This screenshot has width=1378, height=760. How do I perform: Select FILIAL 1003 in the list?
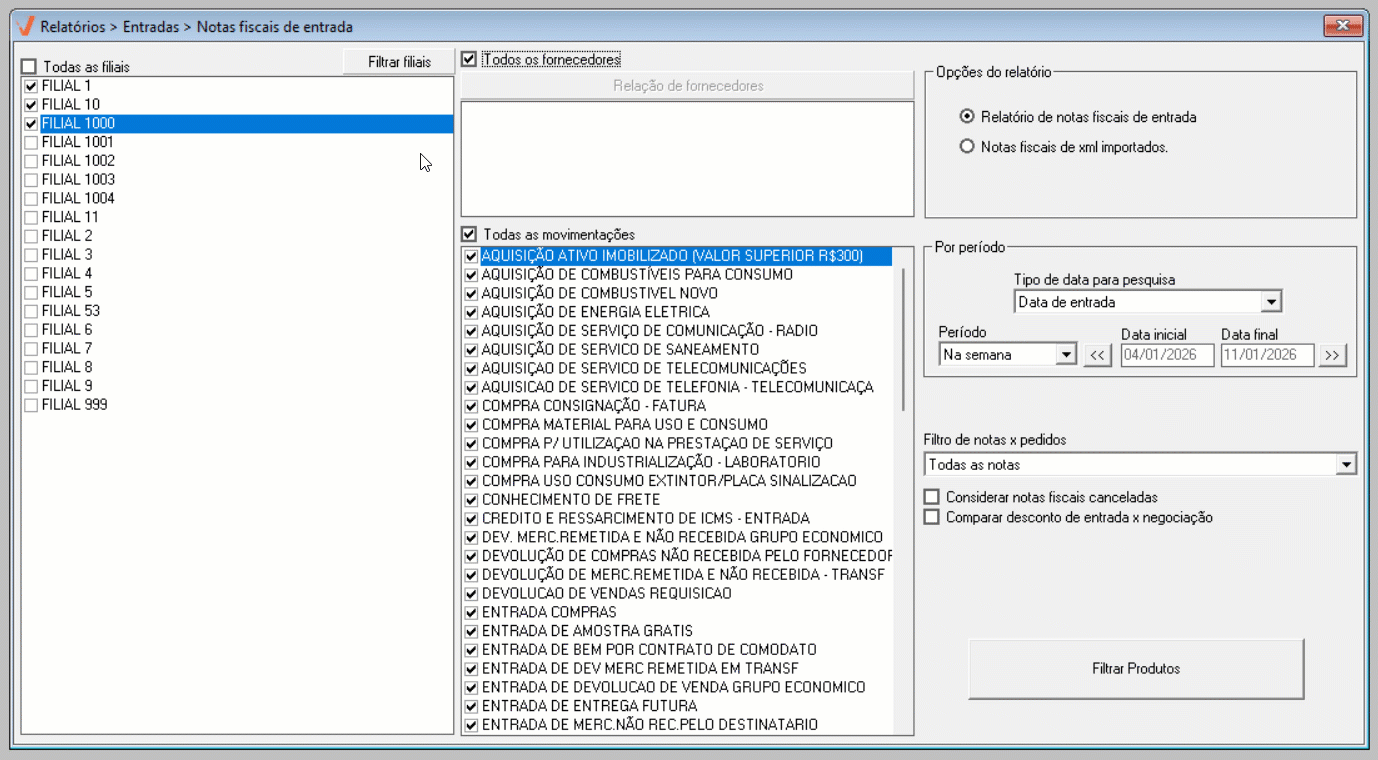(x=78, y=179)
